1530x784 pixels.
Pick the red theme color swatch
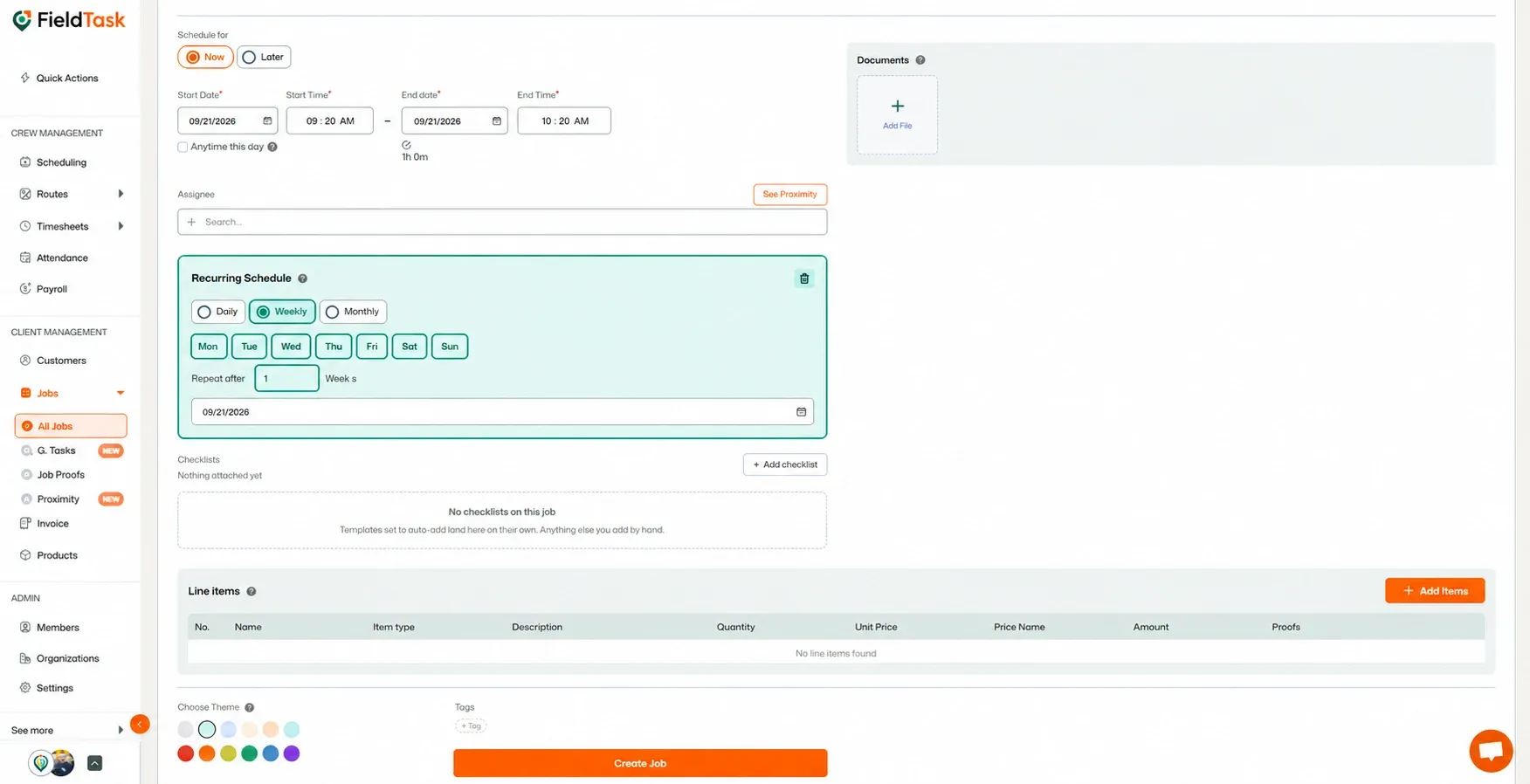[x=186, y=753]
